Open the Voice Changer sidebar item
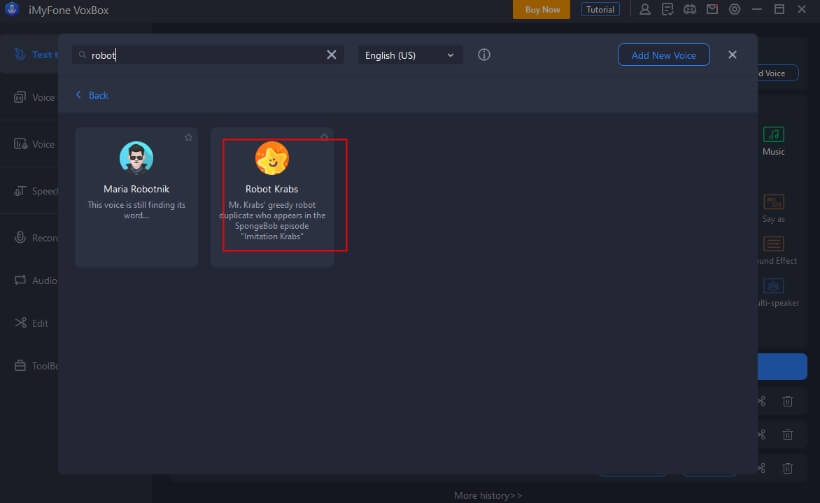820x503 pixels. [35, 144]
